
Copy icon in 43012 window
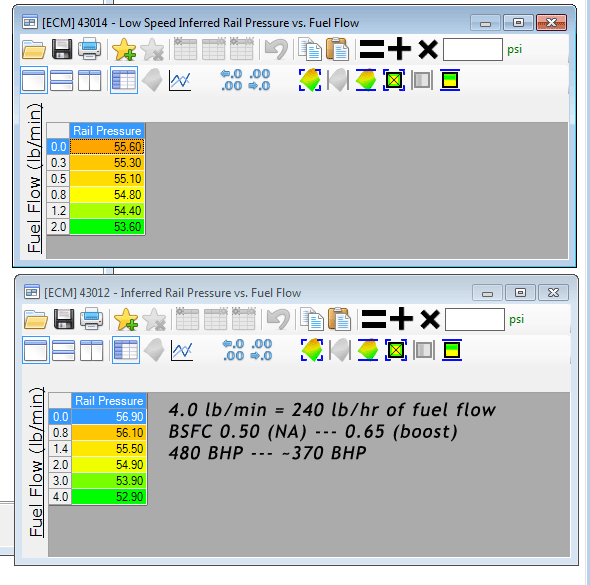pos(312,319)
